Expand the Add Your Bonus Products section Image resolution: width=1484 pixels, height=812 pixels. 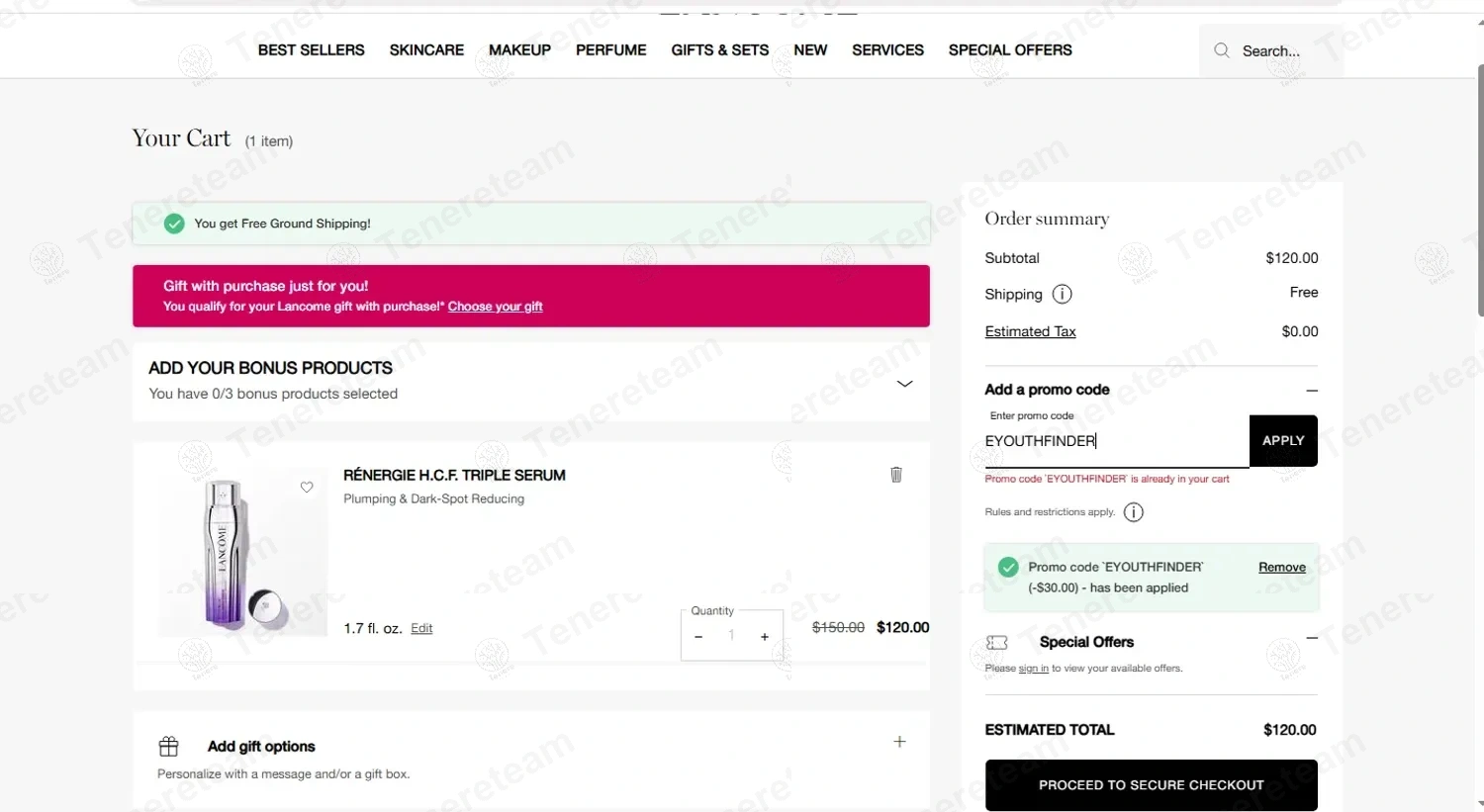(x=904, y=384)
